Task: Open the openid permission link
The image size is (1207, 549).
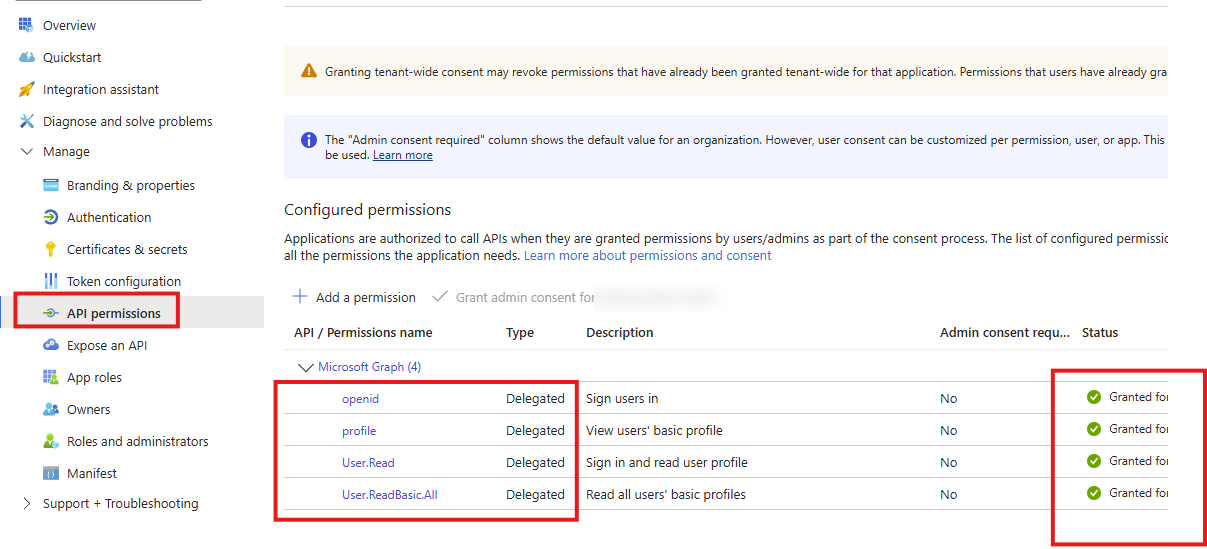Action: (x=360, y=398)
